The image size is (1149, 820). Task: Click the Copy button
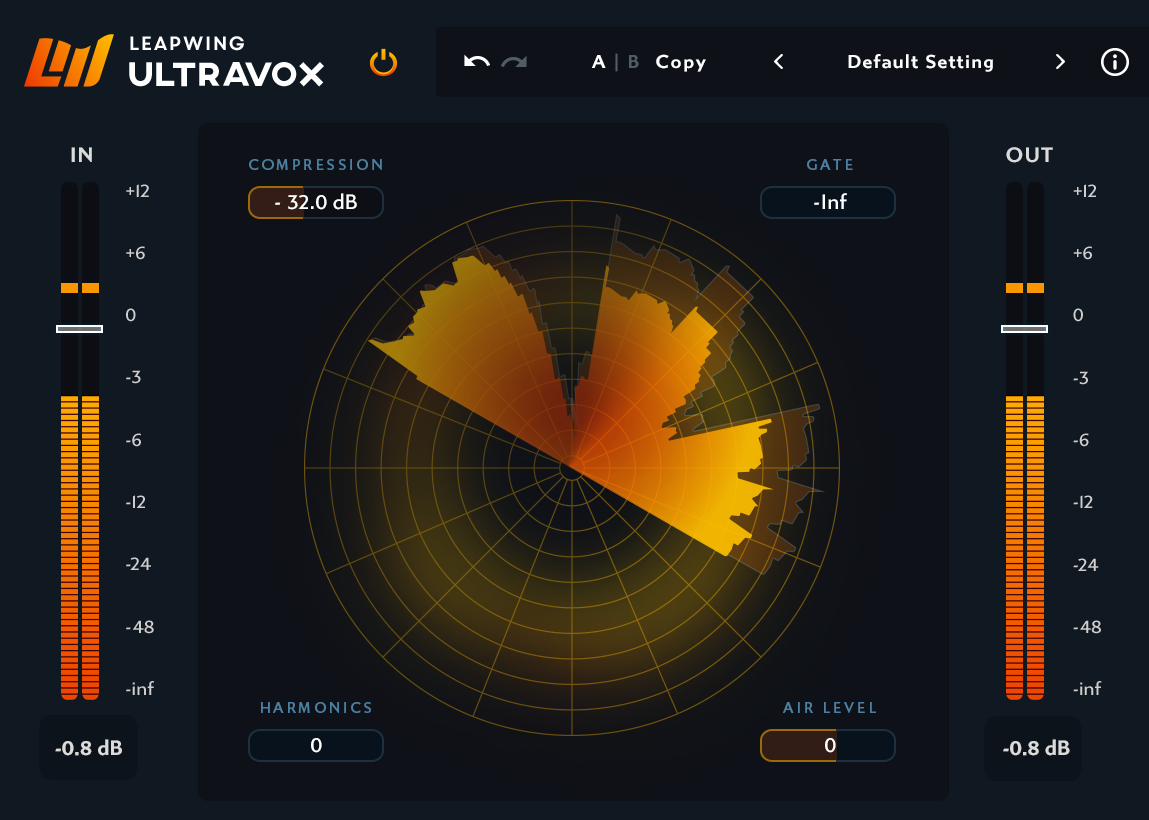(x=681, y=62)
